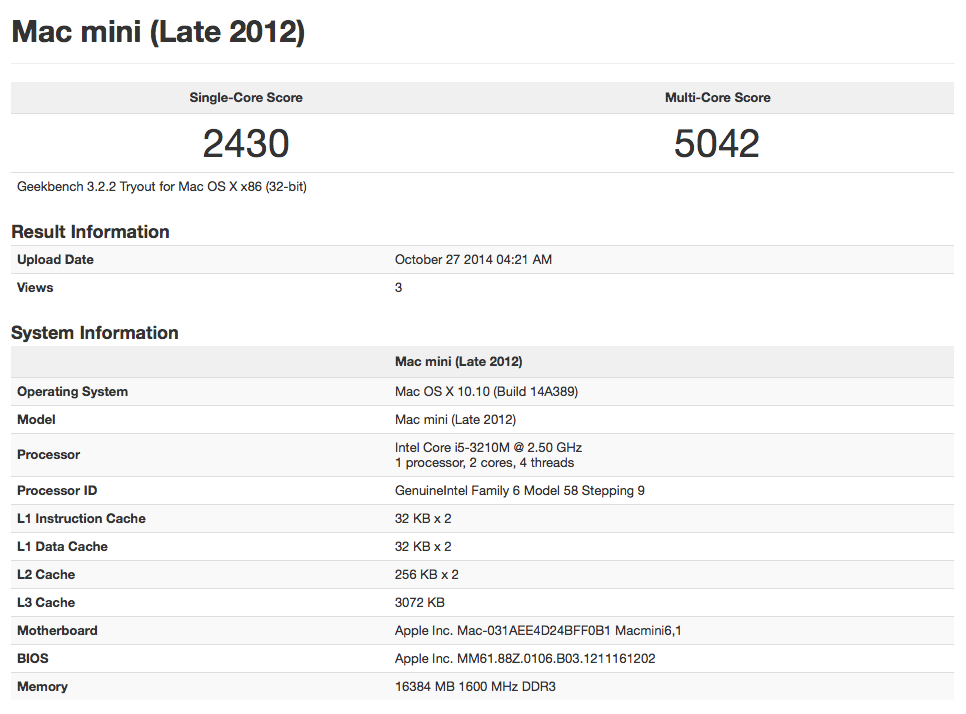
Task: Click the 'Mac mini (Late 2012)' page title
Action: 158,32
